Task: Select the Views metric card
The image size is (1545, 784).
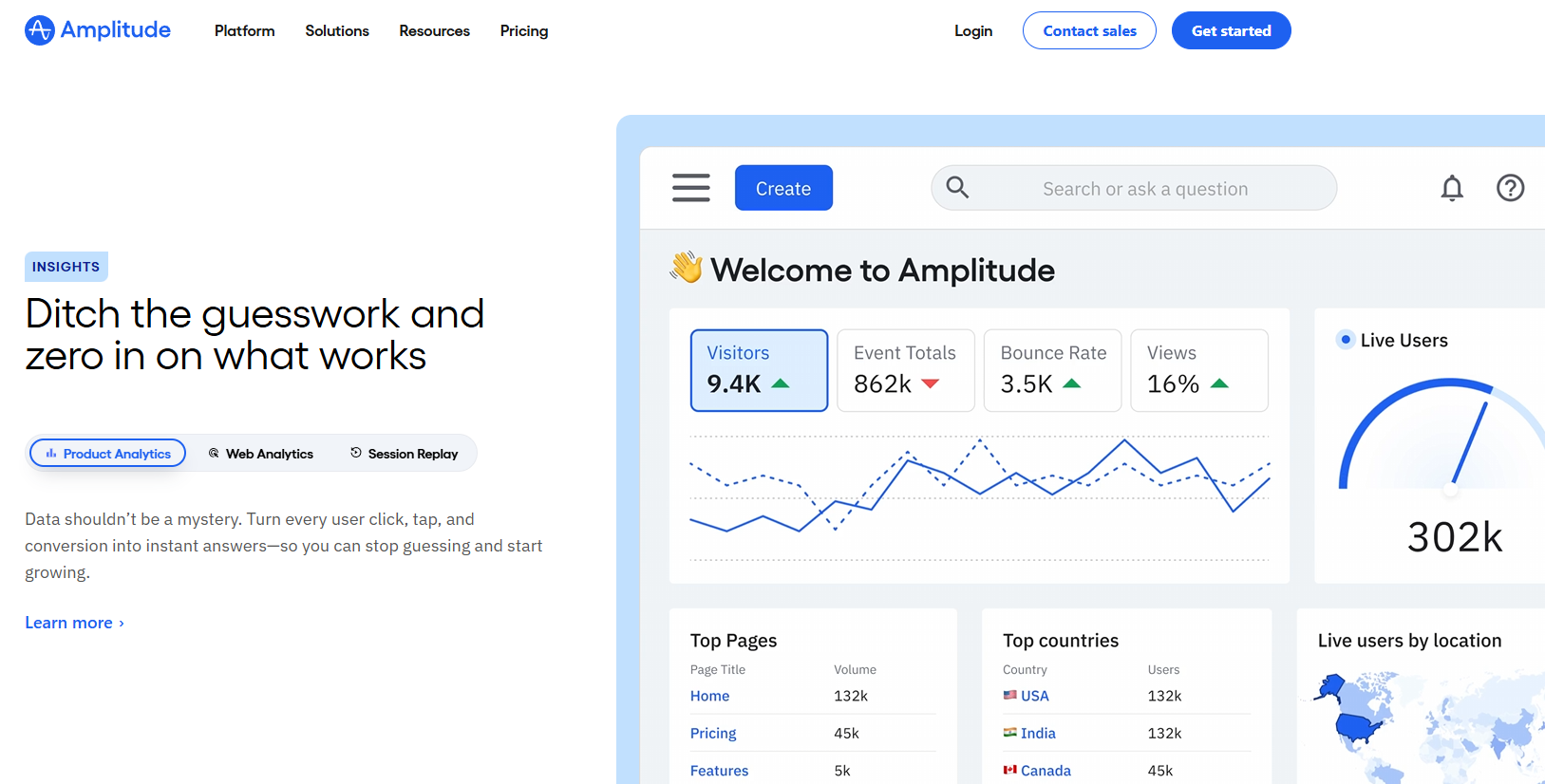Action: (x=1199, y=370)
